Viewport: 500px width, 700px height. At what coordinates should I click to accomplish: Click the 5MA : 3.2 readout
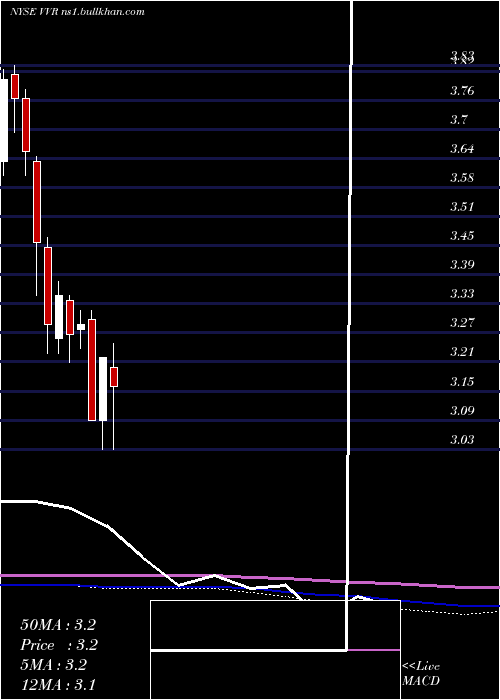pos(54,665)
